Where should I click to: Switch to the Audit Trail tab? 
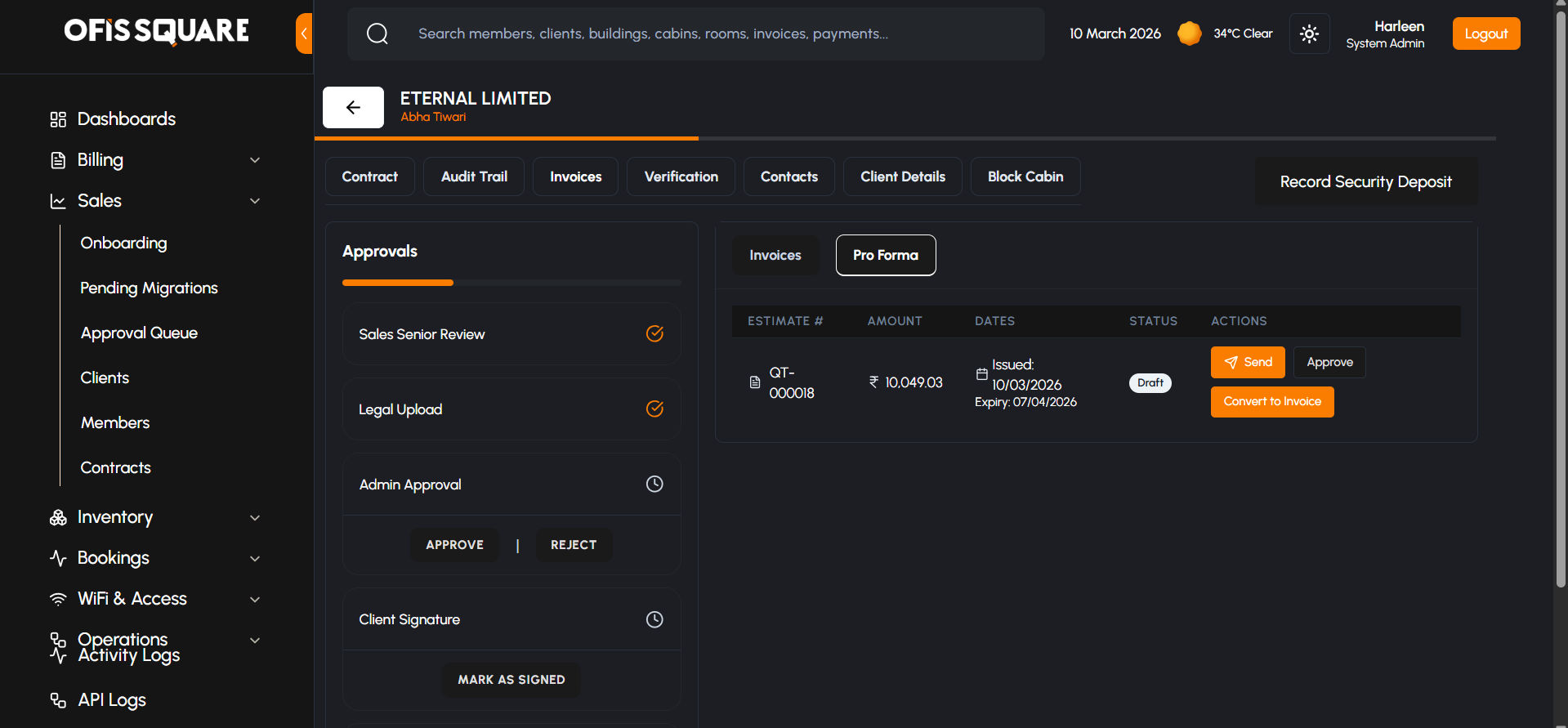pyautogui.click(x=474, y=176)
